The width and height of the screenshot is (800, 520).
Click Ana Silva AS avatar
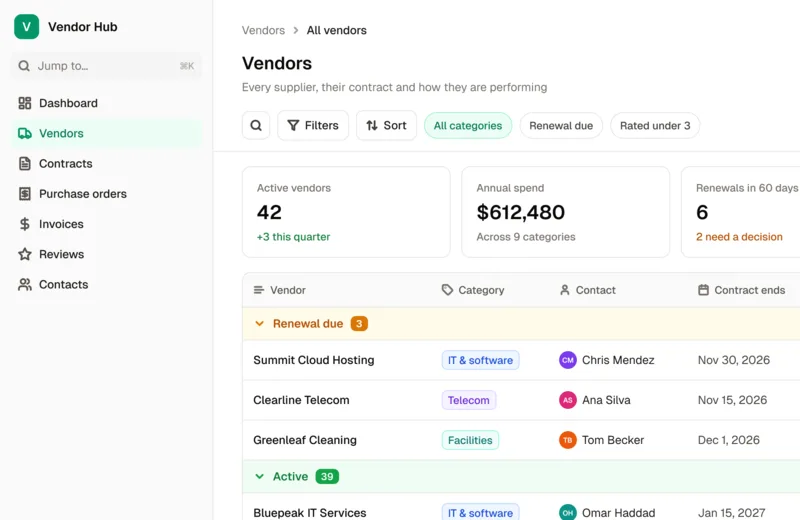click(x=568, y=400)
